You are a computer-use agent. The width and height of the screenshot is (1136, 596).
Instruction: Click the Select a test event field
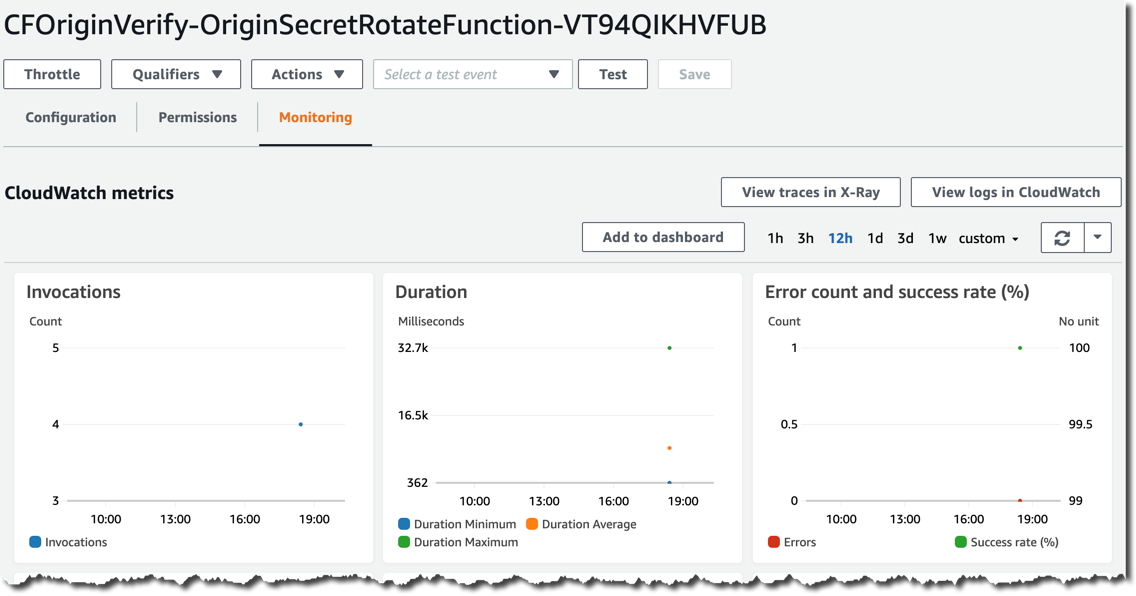point(472,73)
